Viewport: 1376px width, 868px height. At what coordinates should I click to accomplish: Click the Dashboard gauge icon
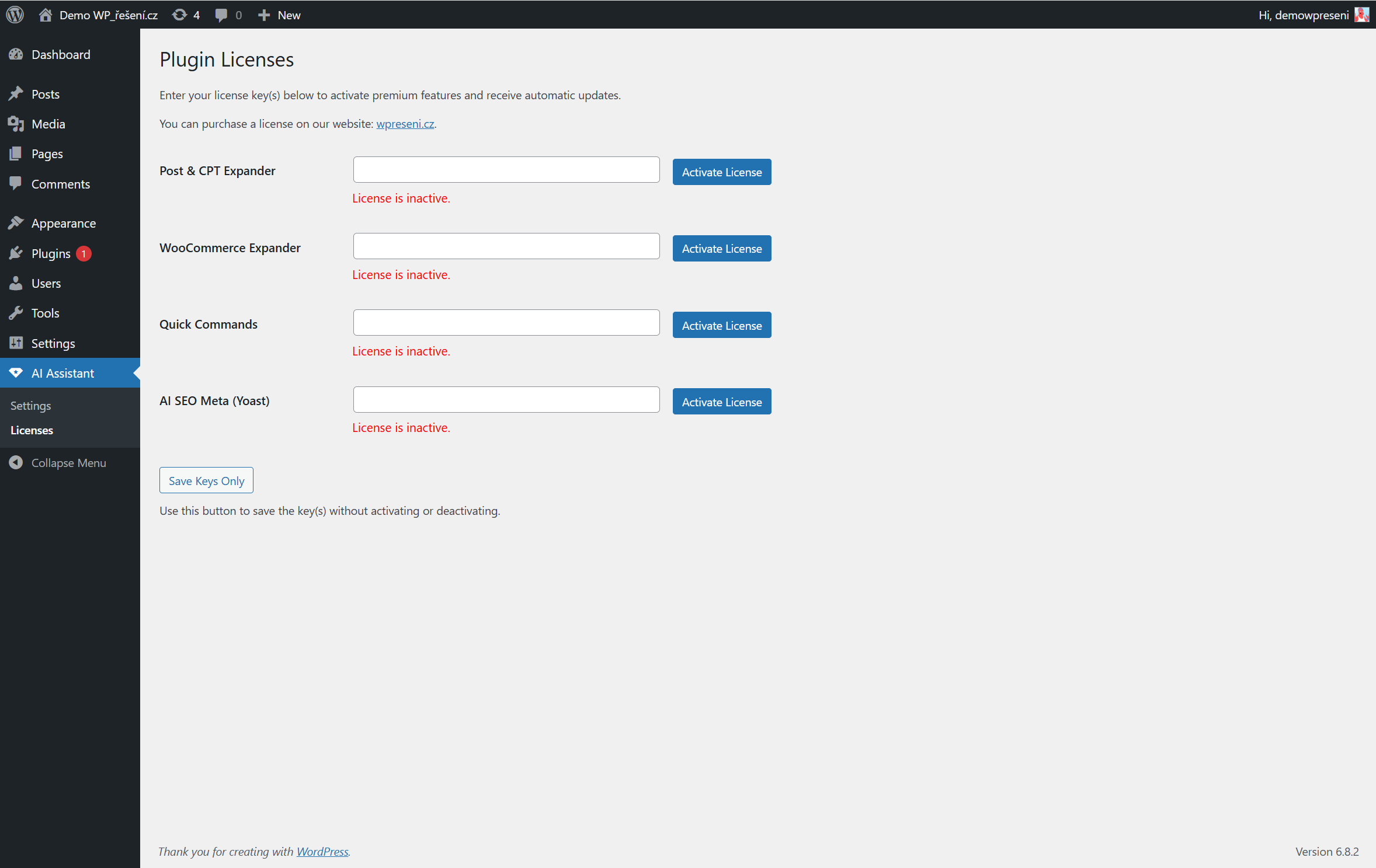pyautogui.click(x=16, y=54)
